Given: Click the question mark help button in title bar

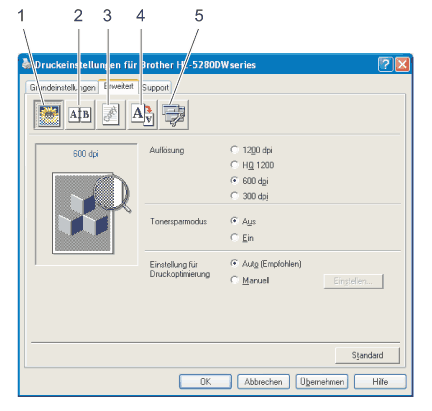Looking at the screenshot, I should (x=386, y=64).
